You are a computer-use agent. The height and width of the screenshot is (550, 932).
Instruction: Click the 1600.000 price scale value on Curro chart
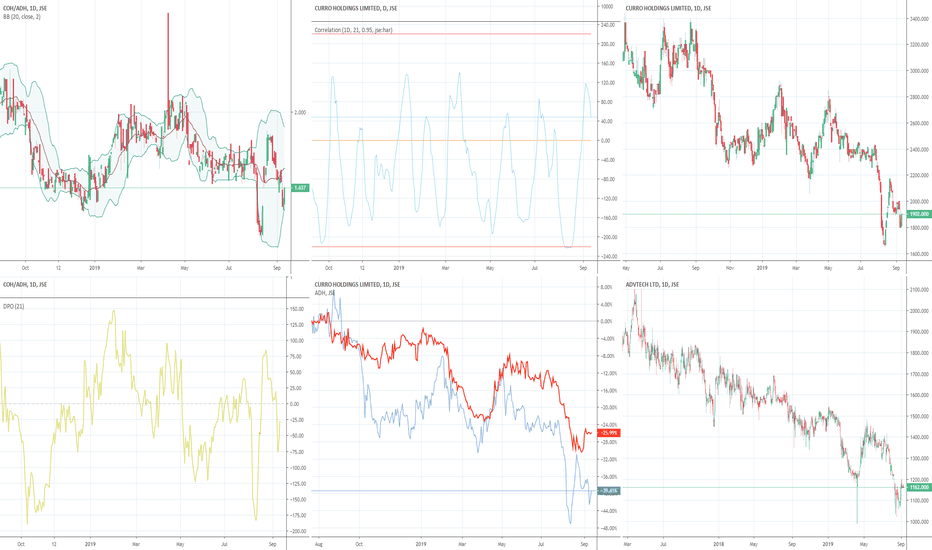point(919,254)
